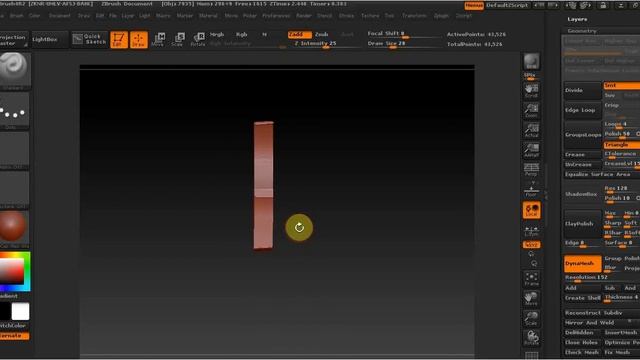
Task: Click Scale view icon in right shelf
Action: [x=531, y=318]
